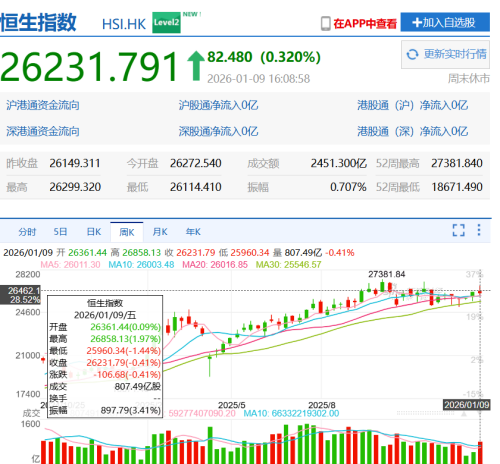
Task: Switch to the 5日 chart tab
Action: [60, 232]
